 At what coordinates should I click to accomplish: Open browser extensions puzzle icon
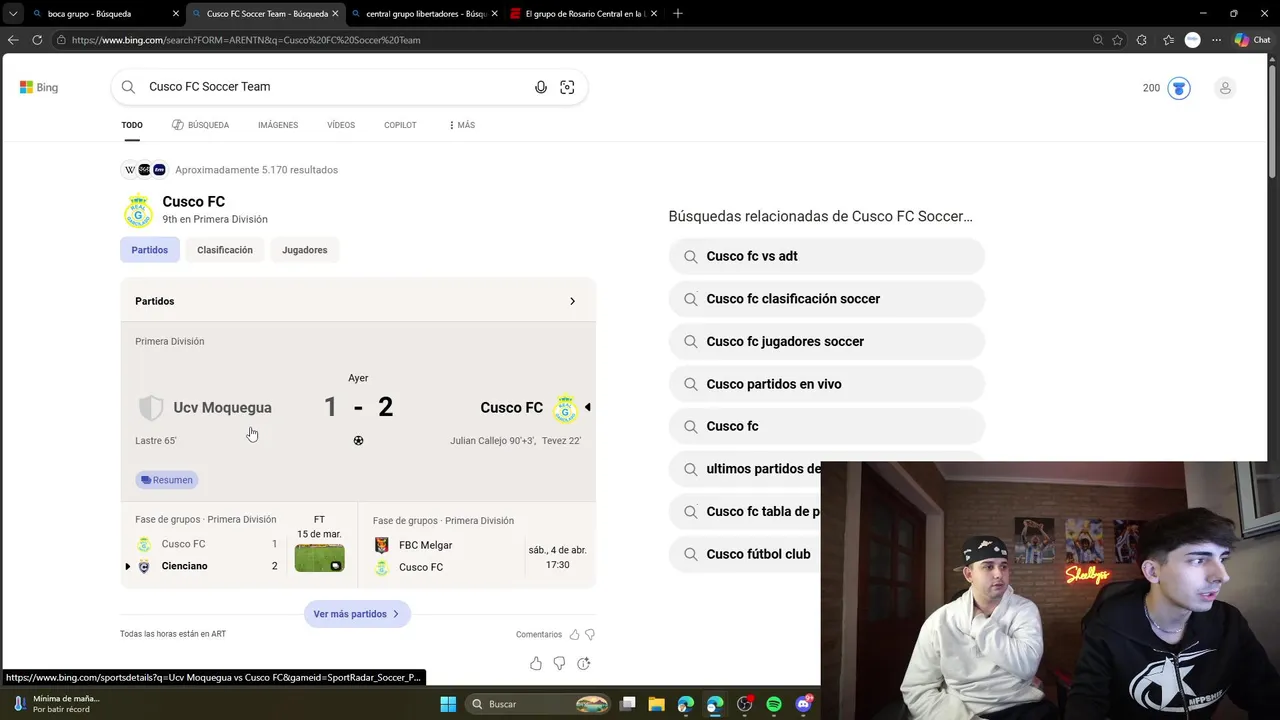(1142, 40)
